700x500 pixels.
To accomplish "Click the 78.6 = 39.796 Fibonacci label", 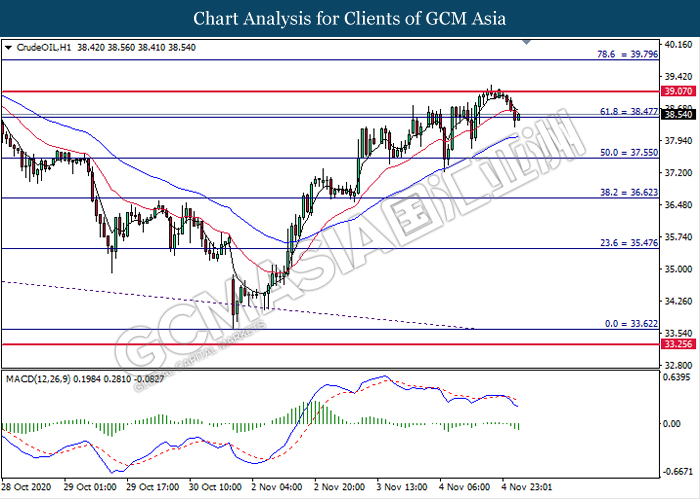I will click(627, 54).
